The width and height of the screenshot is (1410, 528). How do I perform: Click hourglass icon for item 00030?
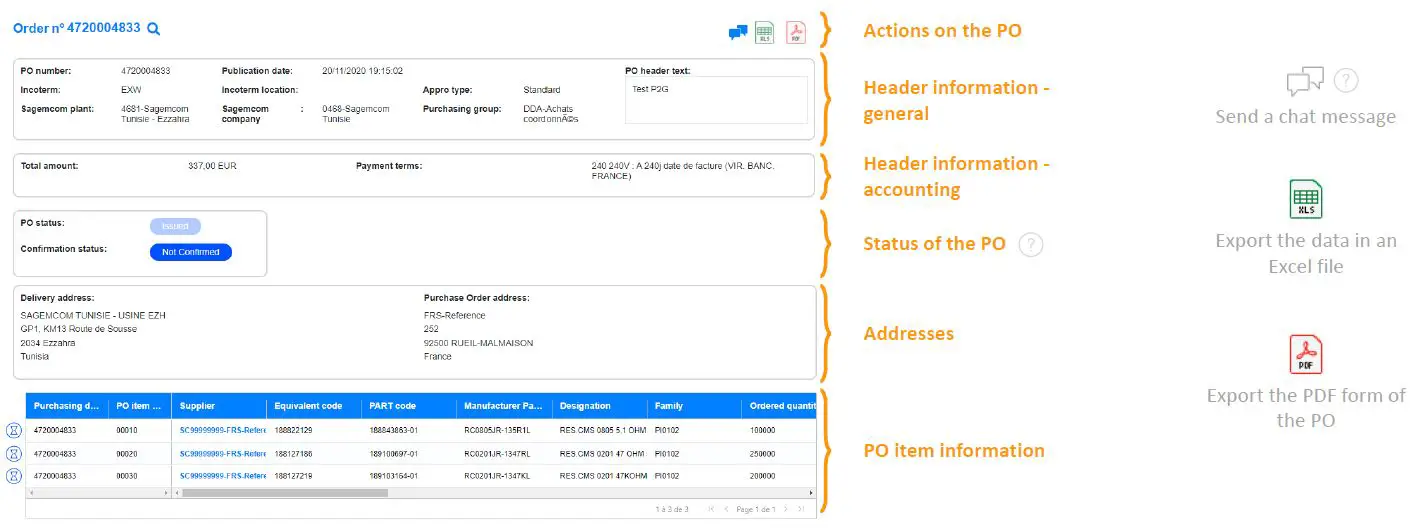14,476
